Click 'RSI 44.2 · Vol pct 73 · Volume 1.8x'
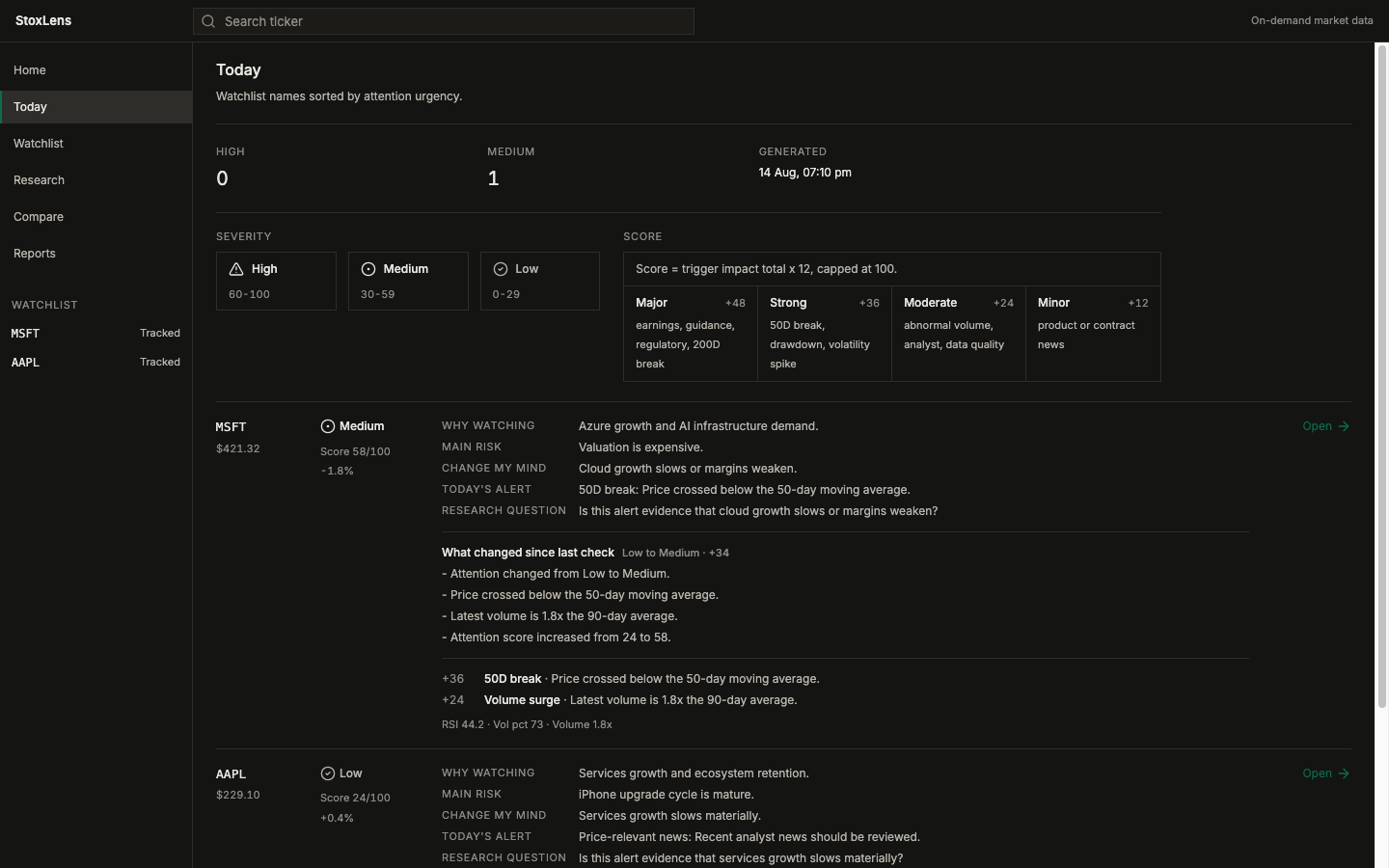This screenshot has height=868, width=1389. coord(527,724)
